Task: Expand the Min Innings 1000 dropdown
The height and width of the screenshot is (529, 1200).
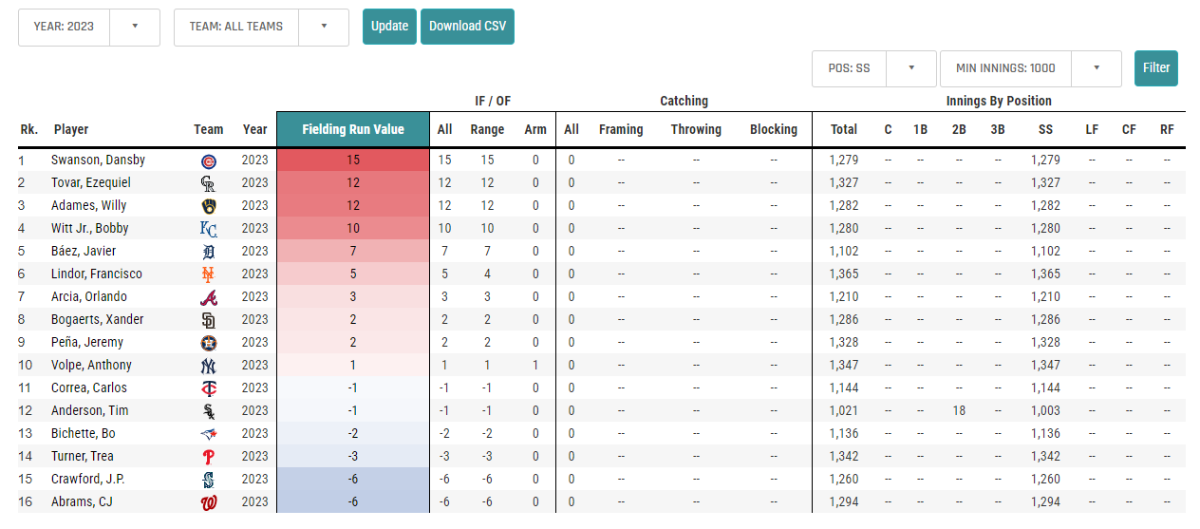Action: pyautogui.click(x=1029, y=68)
